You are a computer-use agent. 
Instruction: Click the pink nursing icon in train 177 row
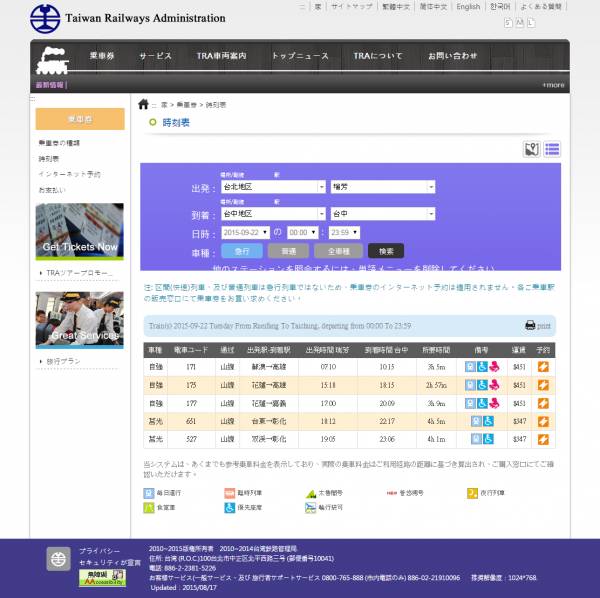(494, 403)
